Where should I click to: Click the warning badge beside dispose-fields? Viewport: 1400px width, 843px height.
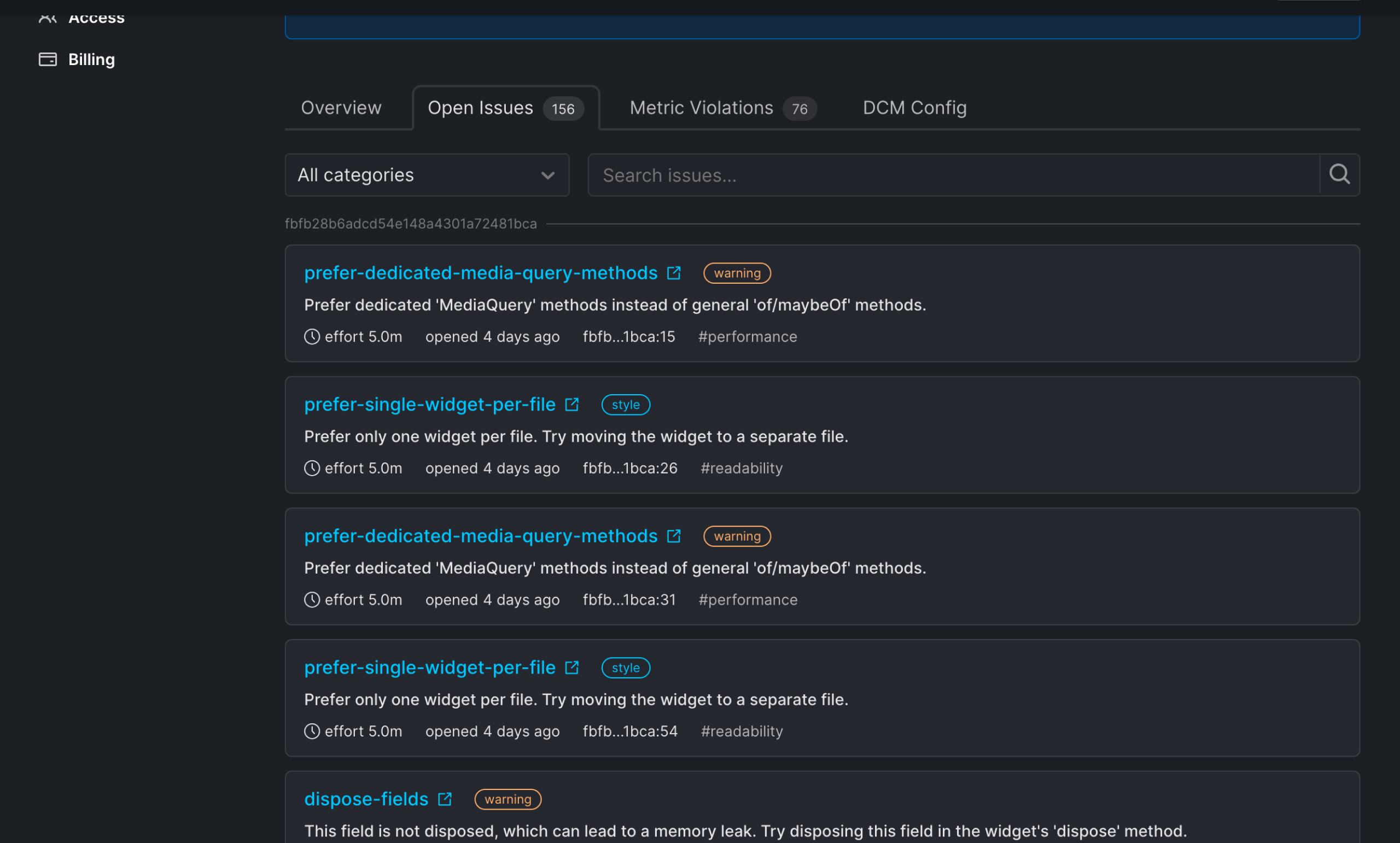tap(508, 799)
